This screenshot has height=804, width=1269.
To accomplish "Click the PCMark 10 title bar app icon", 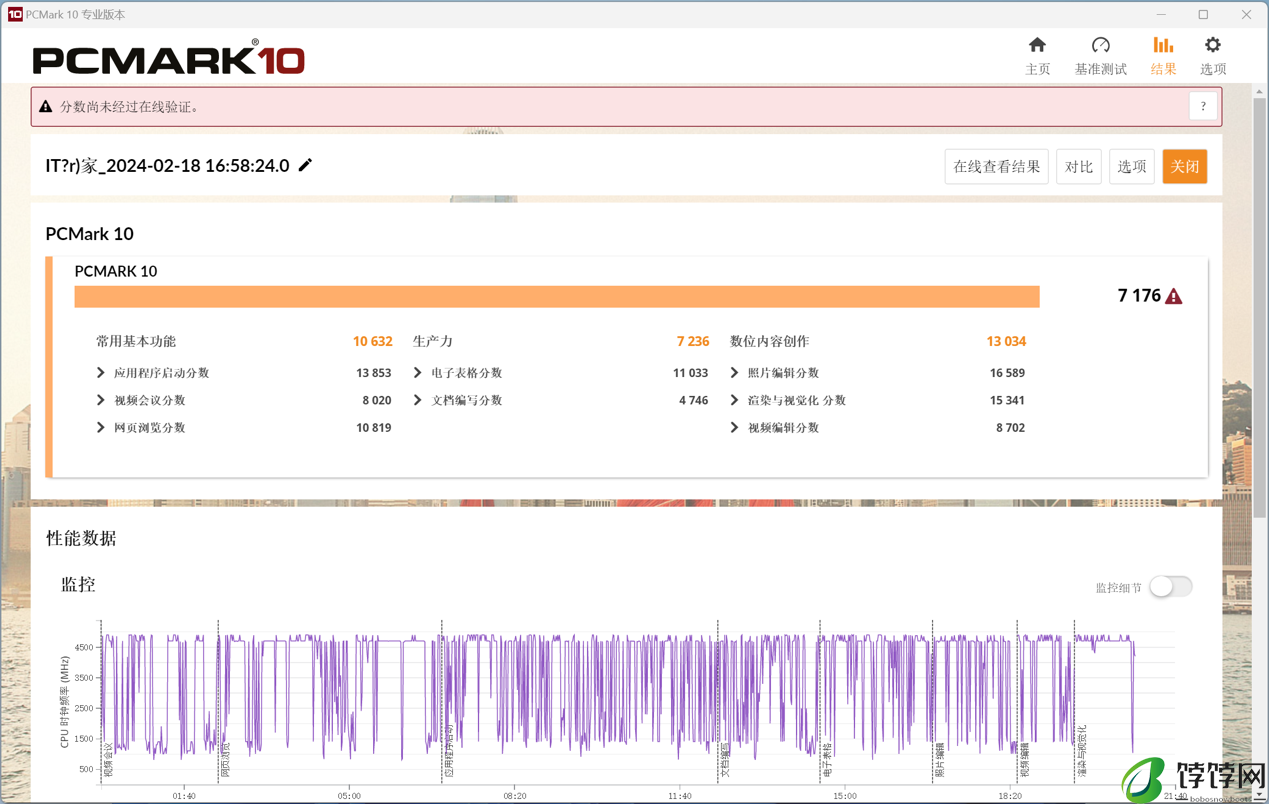I will 15,14.
